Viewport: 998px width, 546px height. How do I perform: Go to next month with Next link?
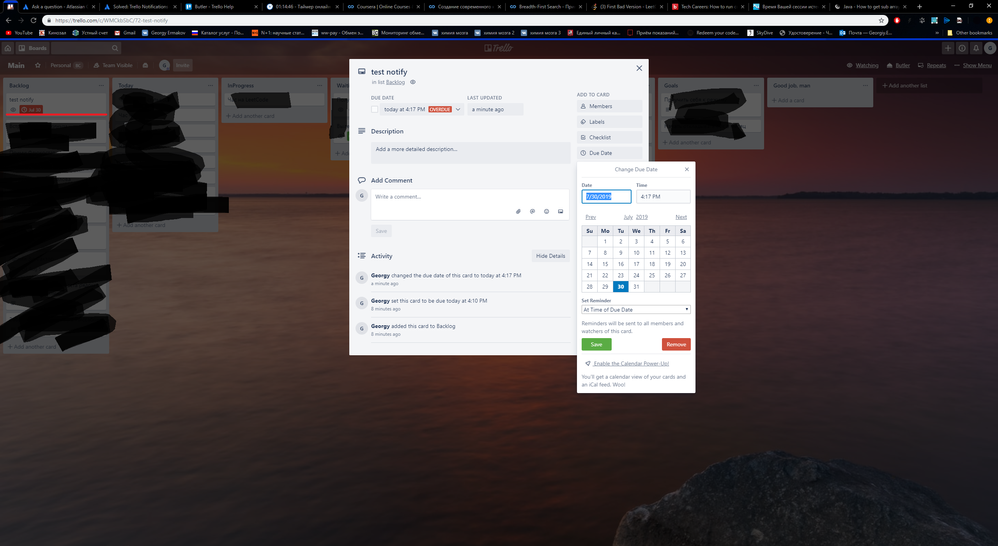681,217
